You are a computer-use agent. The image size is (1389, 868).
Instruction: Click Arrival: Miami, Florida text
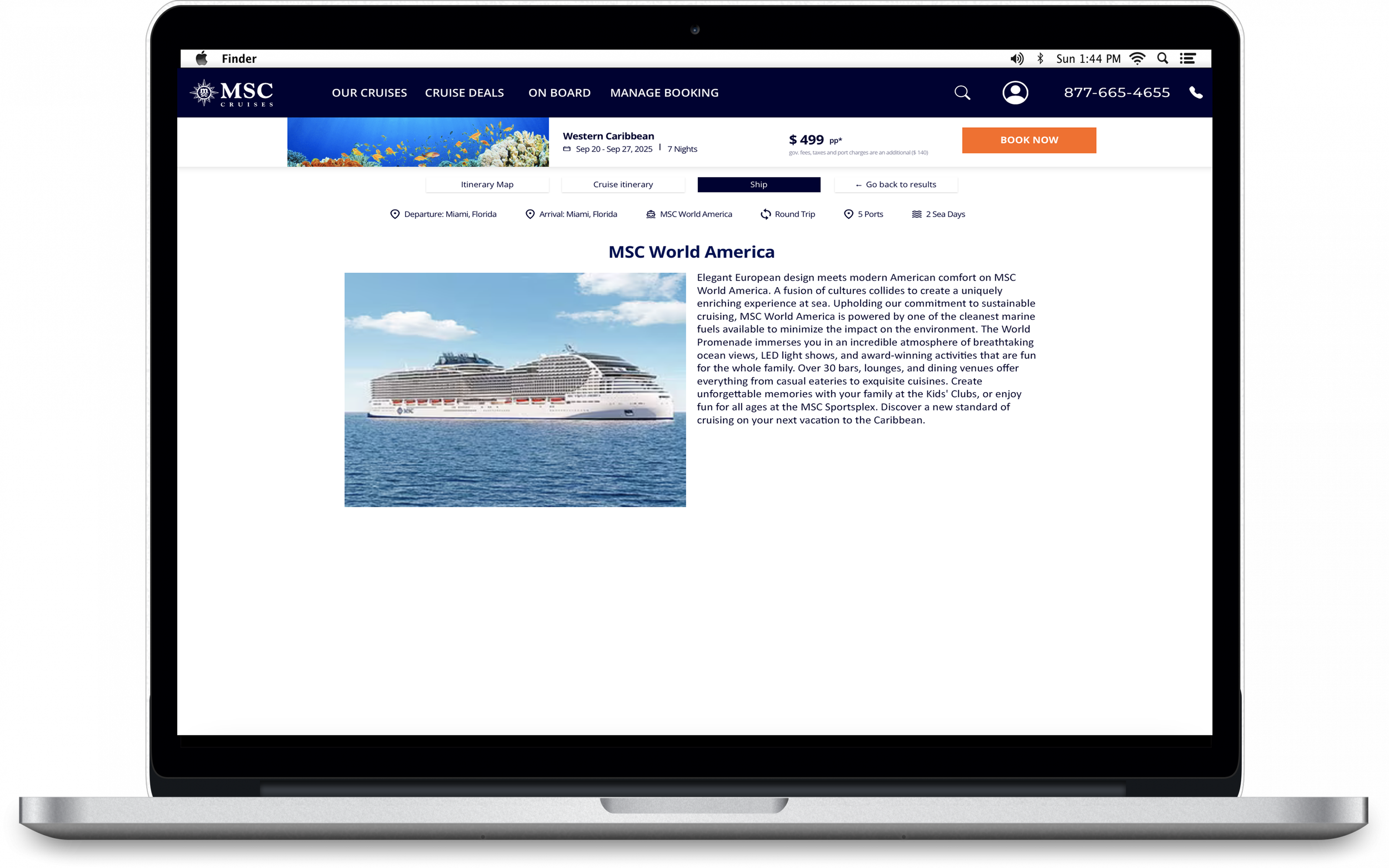pos(578,214)
